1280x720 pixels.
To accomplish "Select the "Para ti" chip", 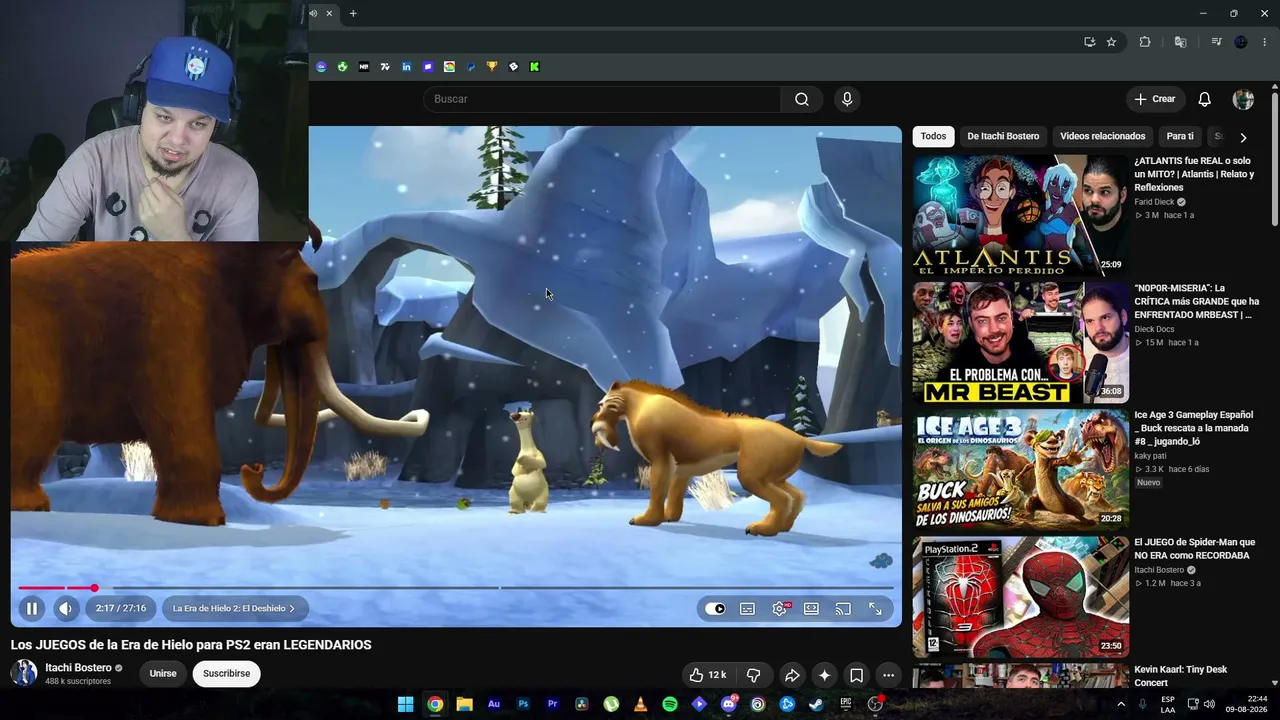I will coord(1180,136).
